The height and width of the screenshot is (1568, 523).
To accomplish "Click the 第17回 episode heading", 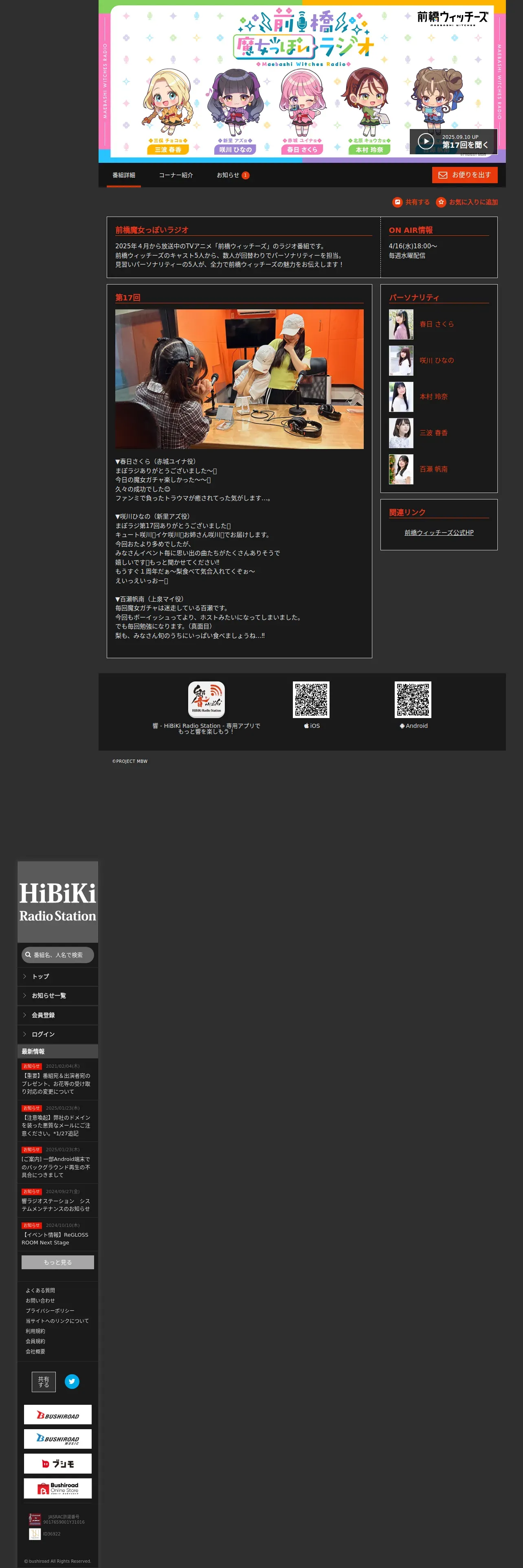I will point(128,298).
